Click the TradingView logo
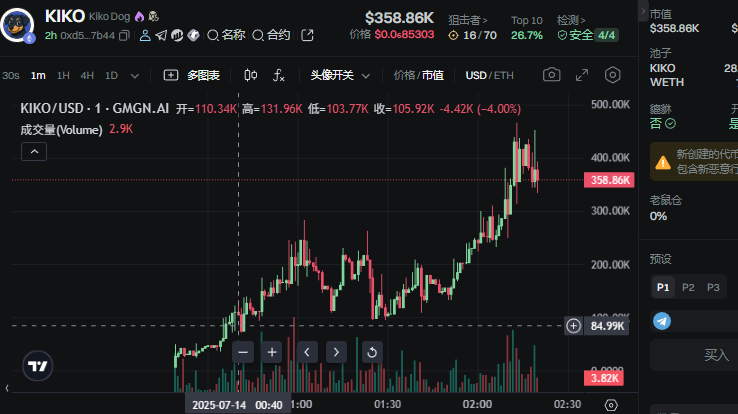 38,366
